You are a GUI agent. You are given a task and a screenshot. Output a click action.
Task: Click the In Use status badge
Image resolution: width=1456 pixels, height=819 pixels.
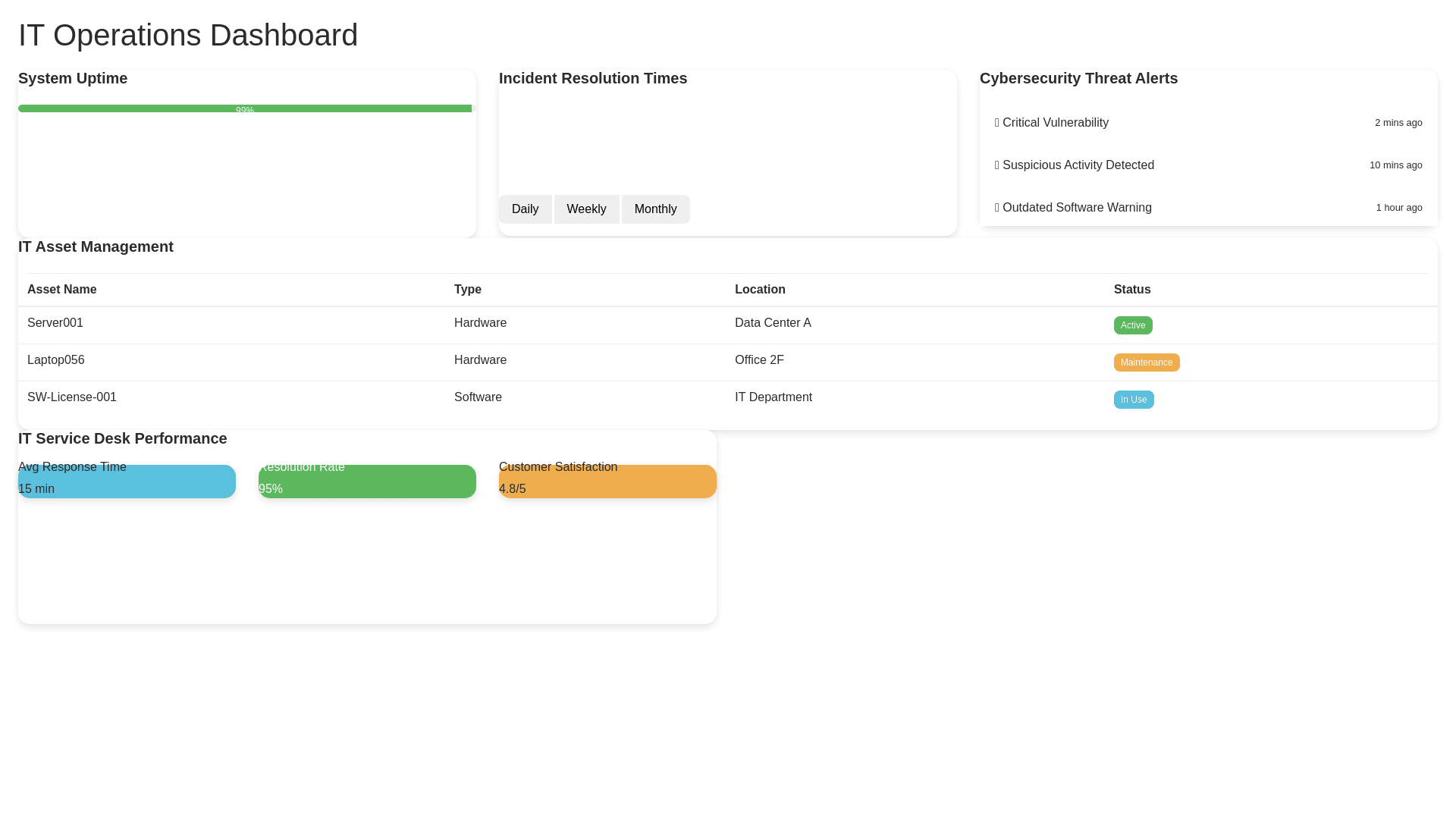coord(1133,400)
